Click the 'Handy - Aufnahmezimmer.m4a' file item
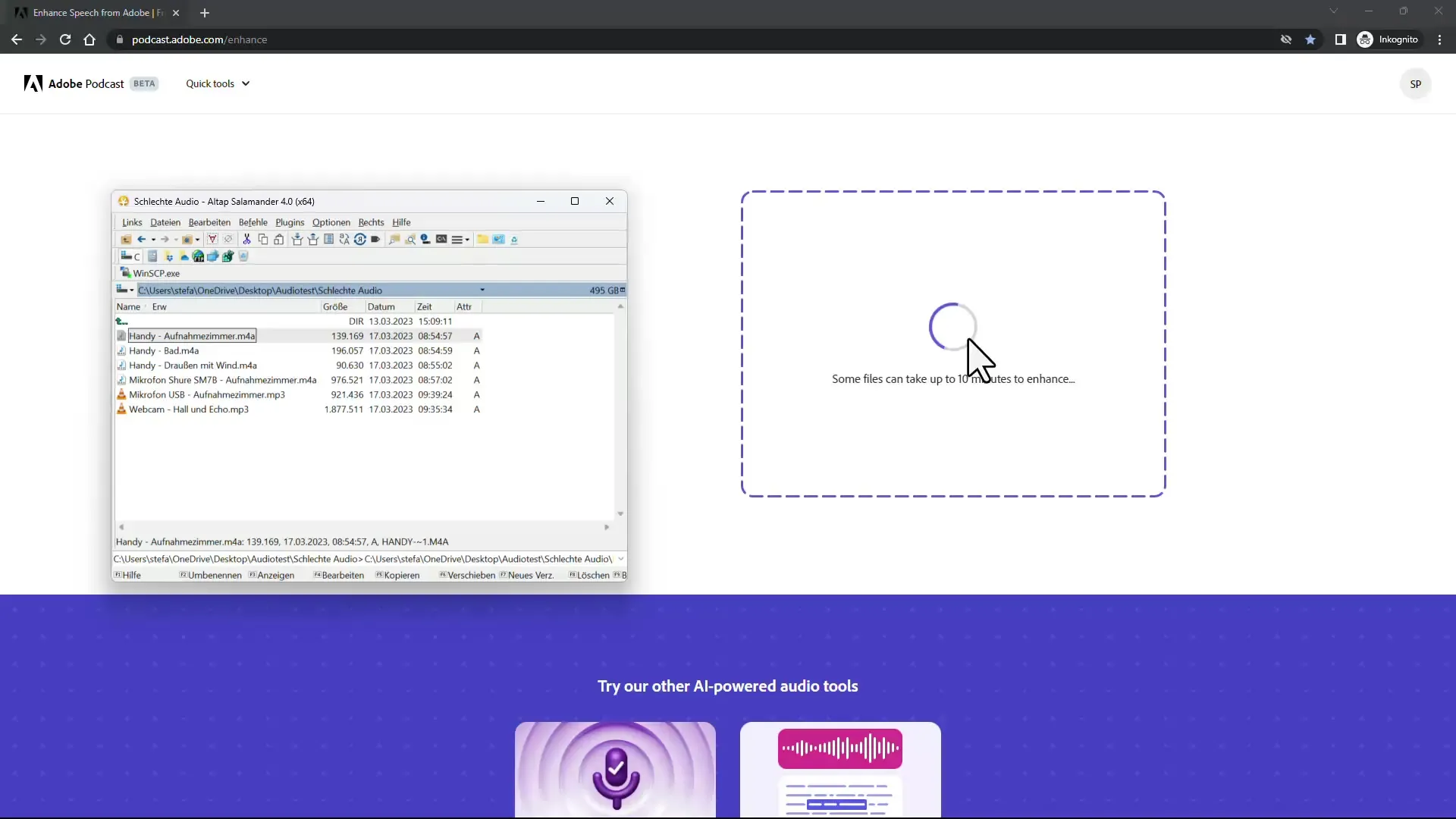Viewport: 1456px width, 819px height. pos(191,335)
